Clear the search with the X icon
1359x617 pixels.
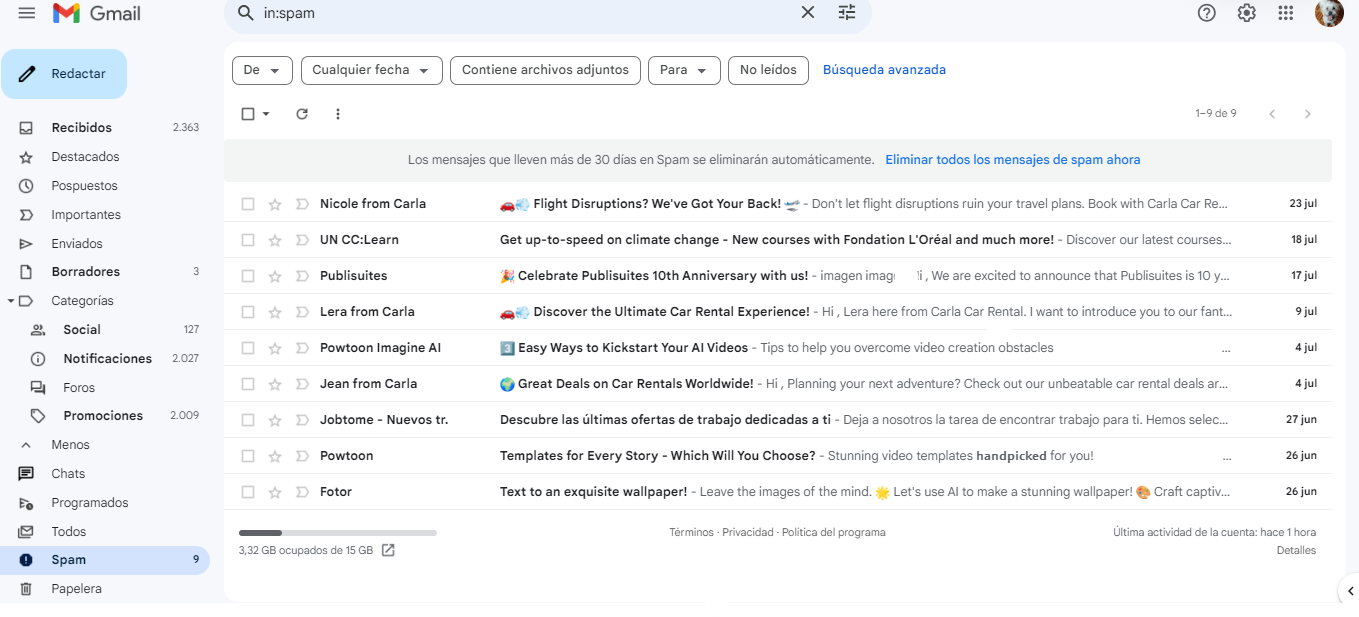click(x=808, y=13)
